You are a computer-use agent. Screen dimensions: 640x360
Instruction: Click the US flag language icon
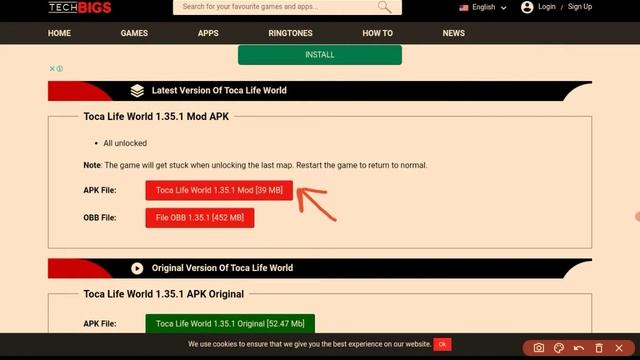tap(464, 7)
